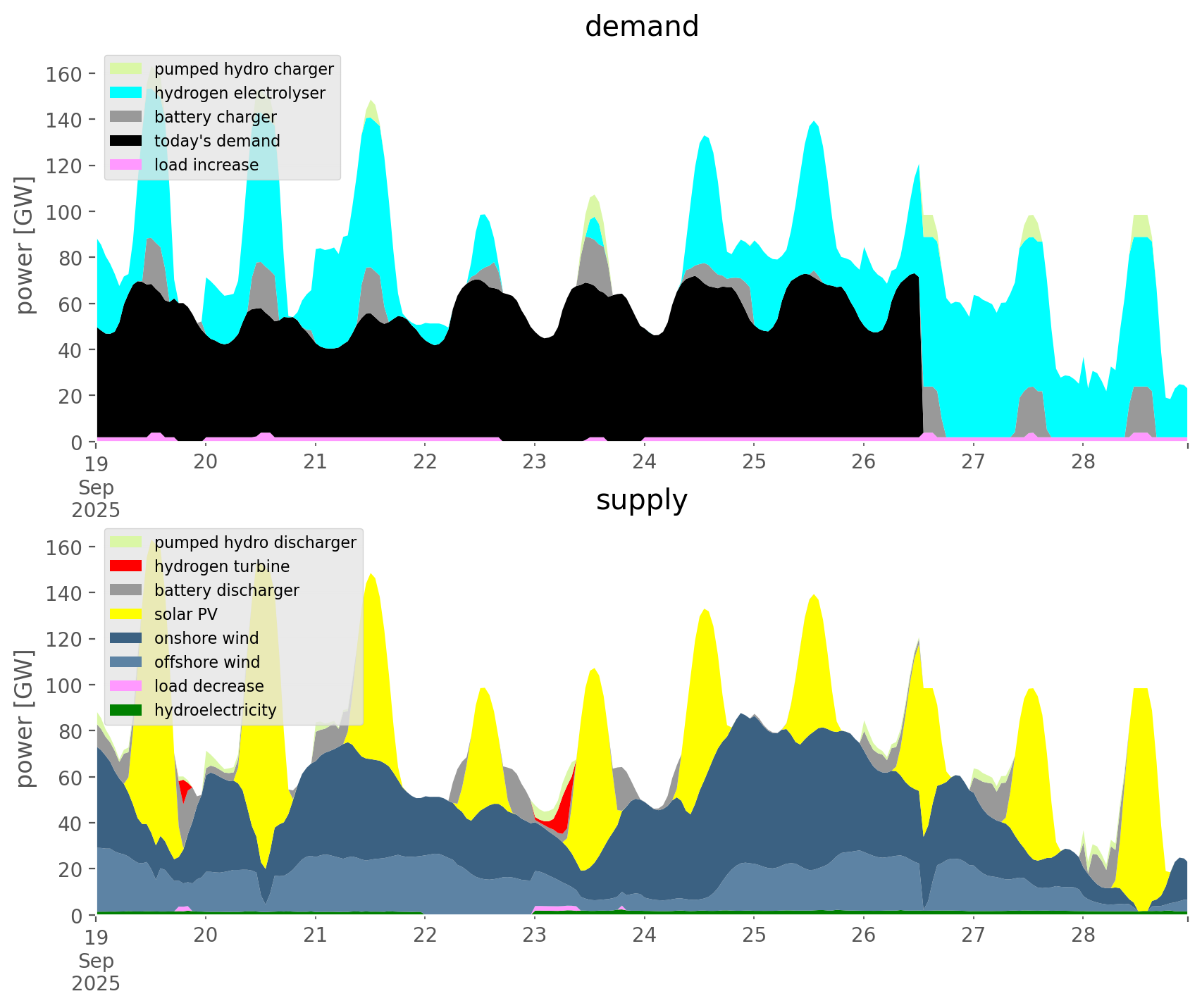Click the dark blue onshore wind swatch
The image size is (1202, 1008).
coord(126,638)
